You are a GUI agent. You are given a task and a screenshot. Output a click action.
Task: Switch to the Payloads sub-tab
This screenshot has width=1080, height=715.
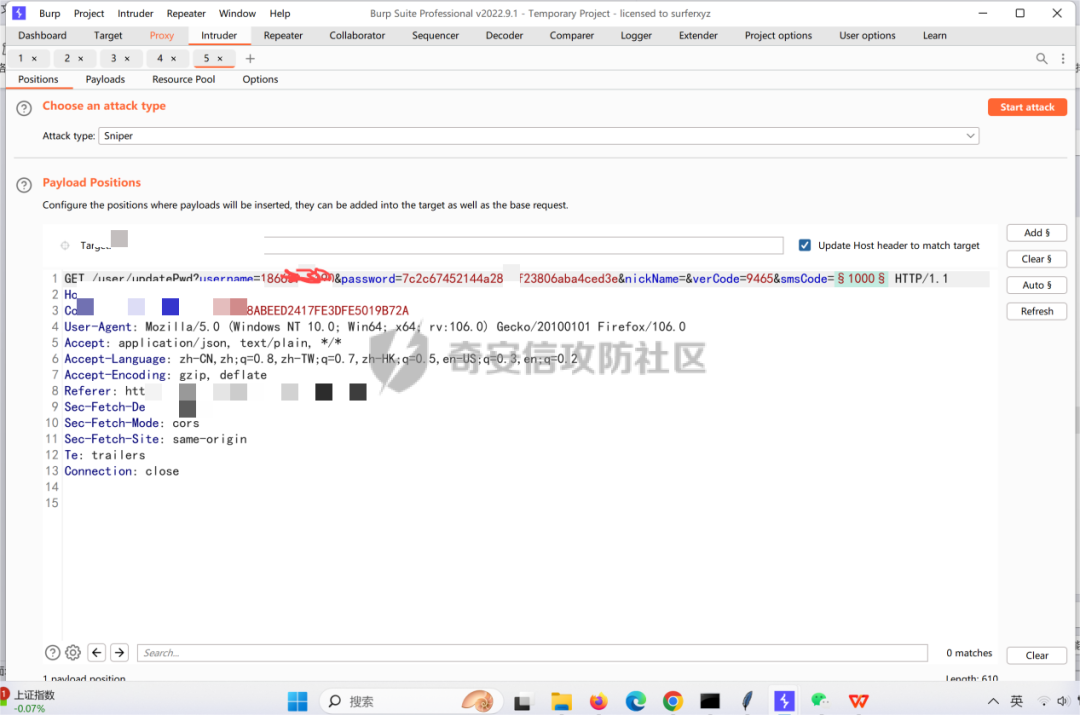105,79
